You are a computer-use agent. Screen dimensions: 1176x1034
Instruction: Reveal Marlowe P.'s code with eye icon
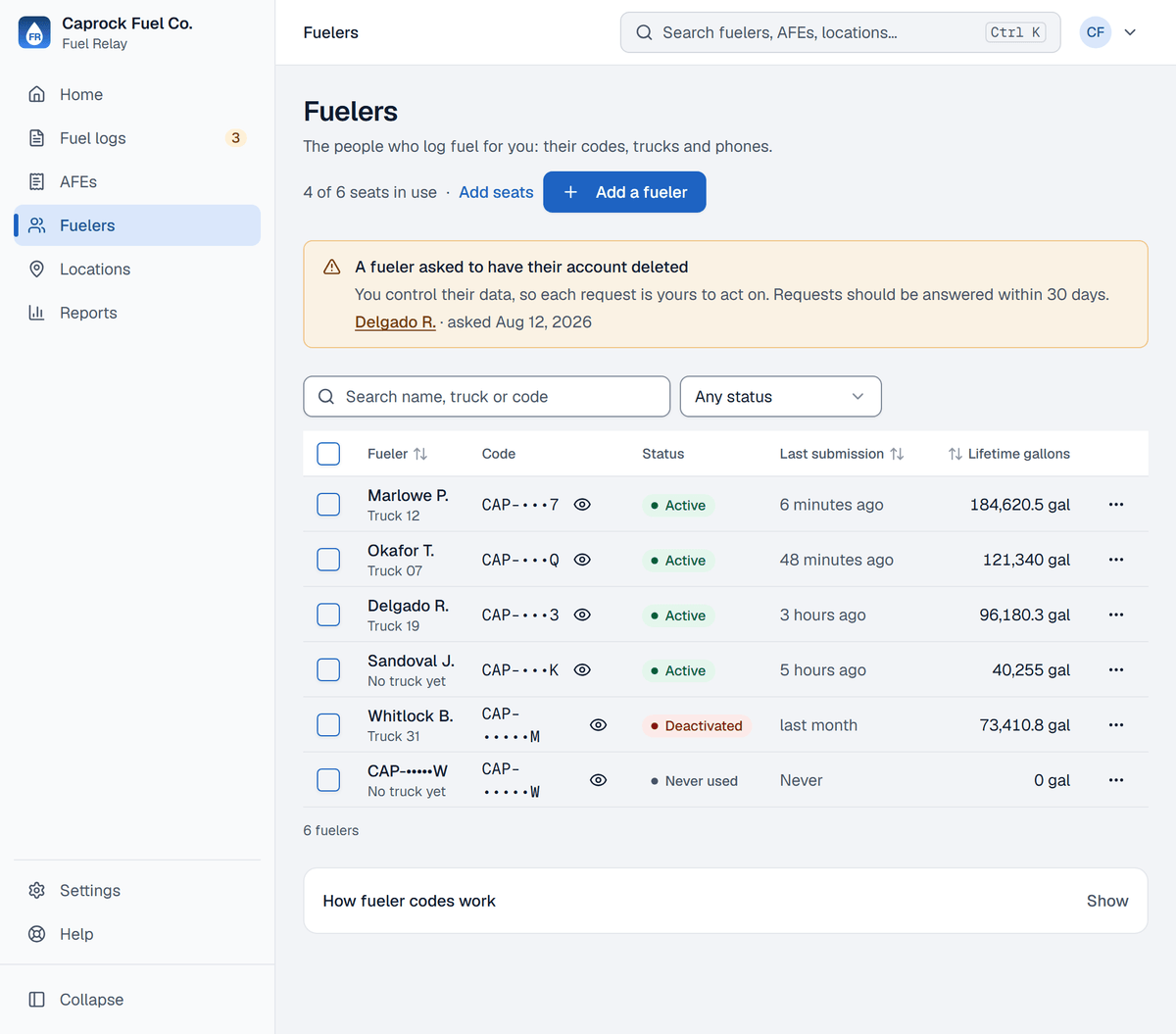[x=582, y=505]
